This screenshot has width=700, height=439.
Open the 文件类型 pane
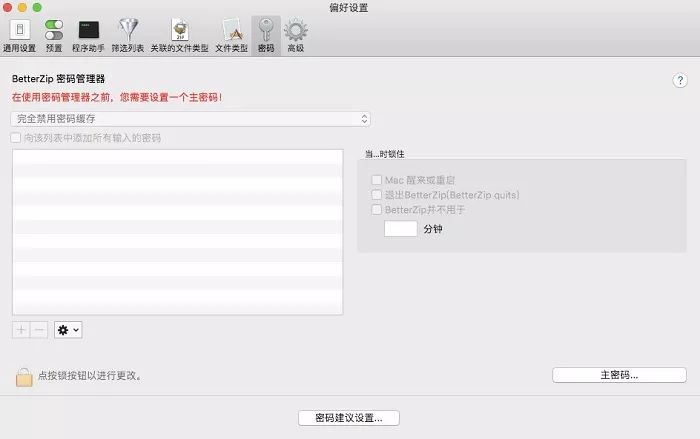(x=231, y=36)
